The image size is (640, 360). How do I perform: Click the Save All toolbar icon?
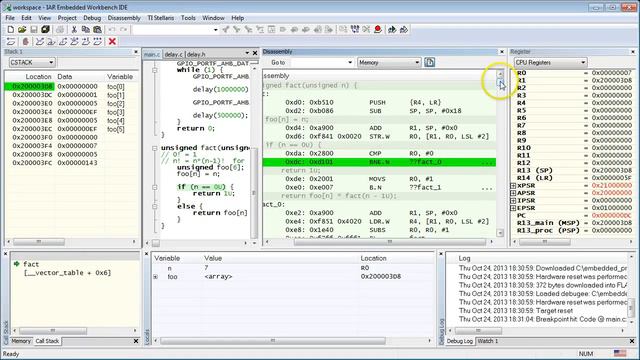pyautogui.click(x=45, y=29)
